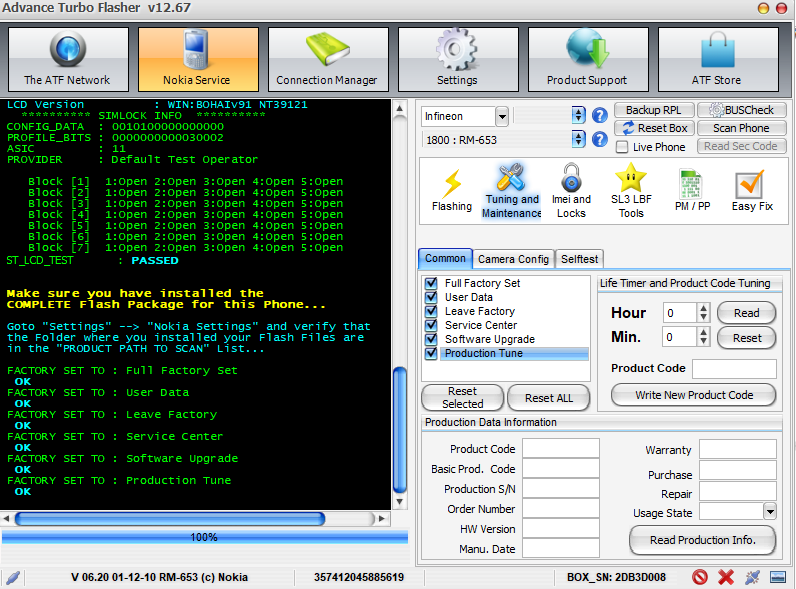The width and height of the screenshot is (796, 589).
Task: Click the Hour input field
Action: pyautogui.click(x=680, y=313)
